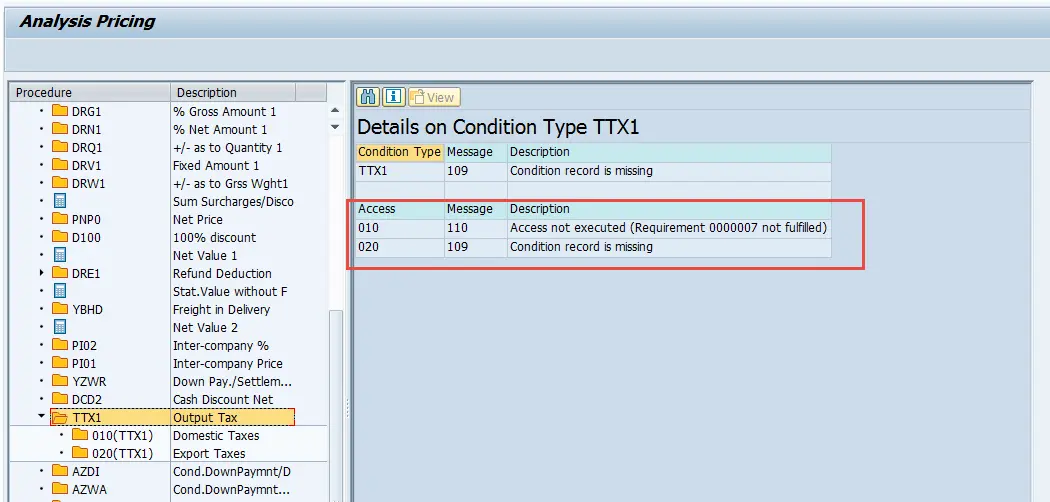Click calculator icon for Sum Surcharges/Disco
Screen dimensions: 1050x502
coord(60,201)
